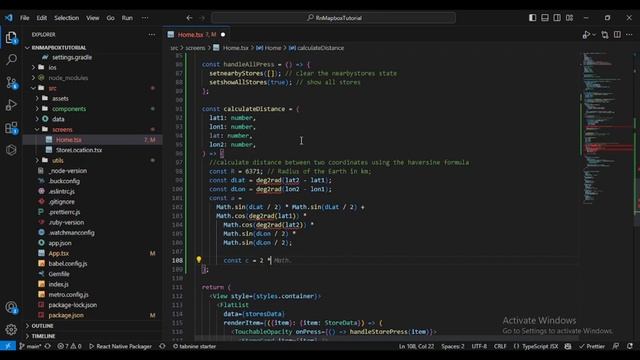640x360 pixels.
Task: Open errors and warnings count in status bar
Action: pos(69,346)
